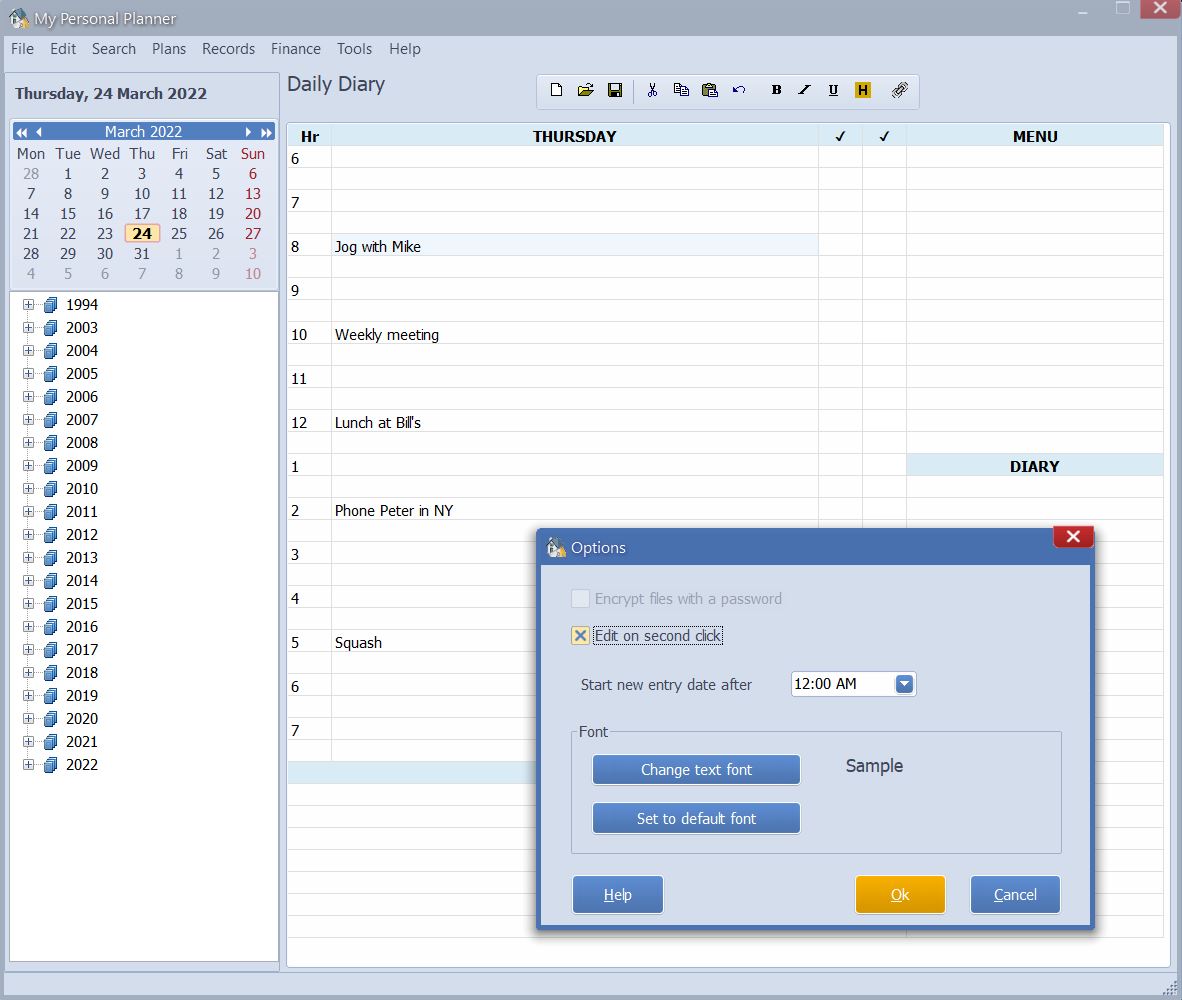Expand the 2022 year folder
The image size is (1182, 1000).
[29, 764]
